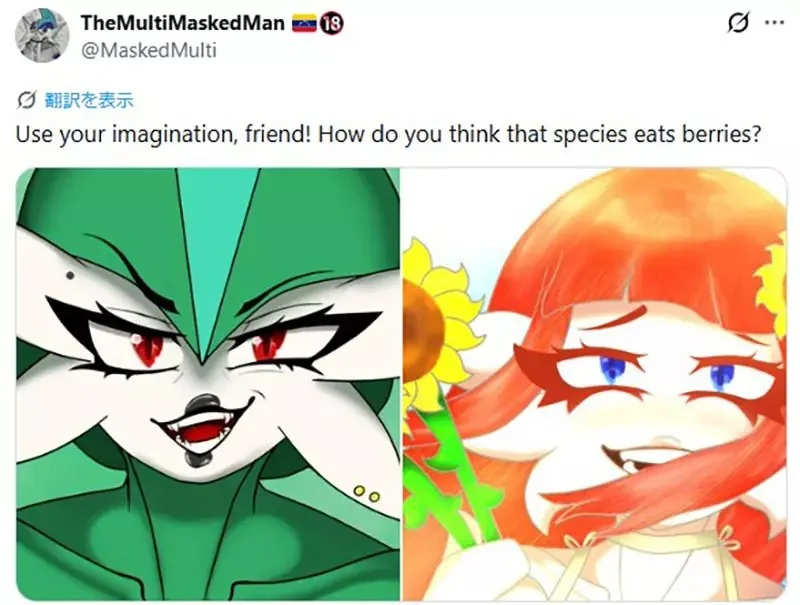Click the translate icon before 翻訳を表示
Image resolution: width=800 pixels, height=605 pixels.
point(26,100)
